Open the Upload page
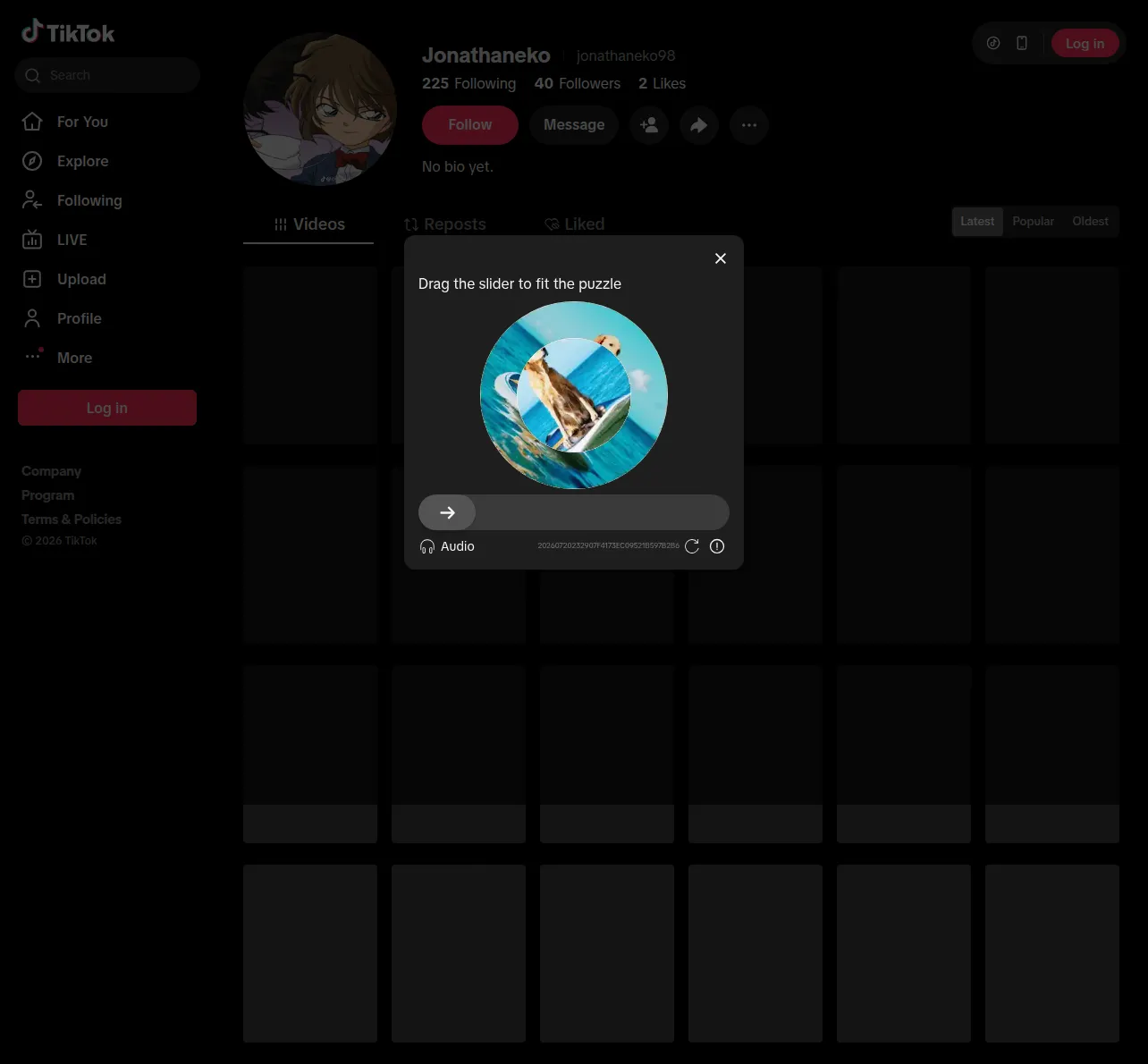The image size is (1148, 1064). (81, 279)
